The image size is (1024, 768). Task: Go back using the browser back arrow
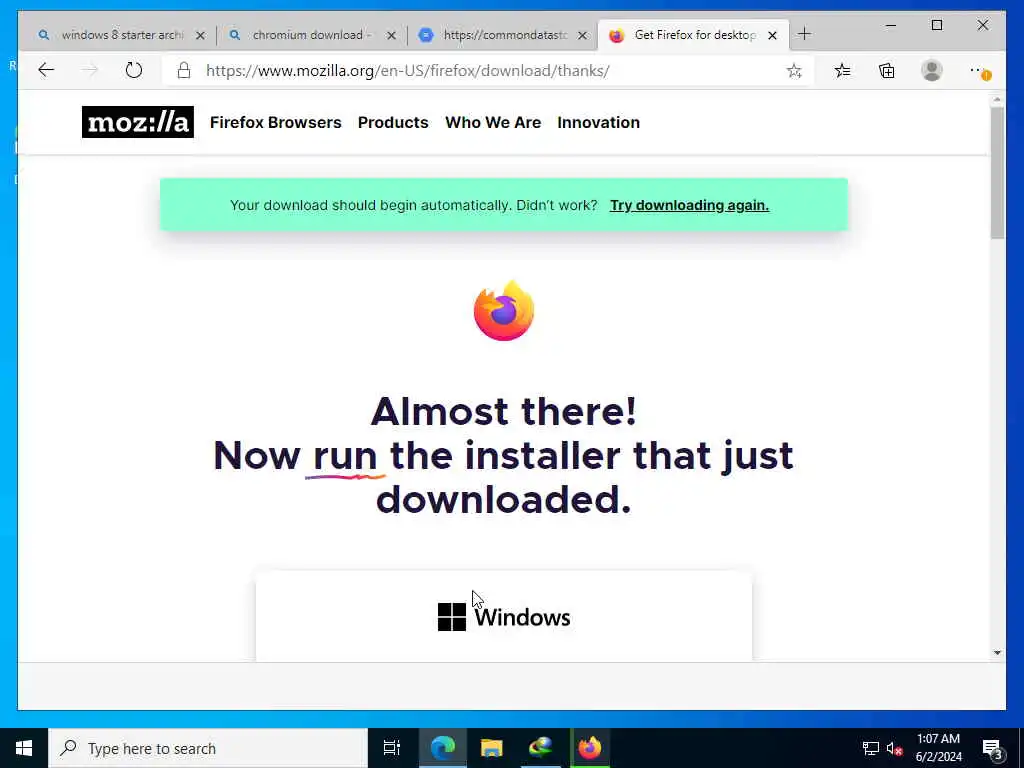[46, 70]
